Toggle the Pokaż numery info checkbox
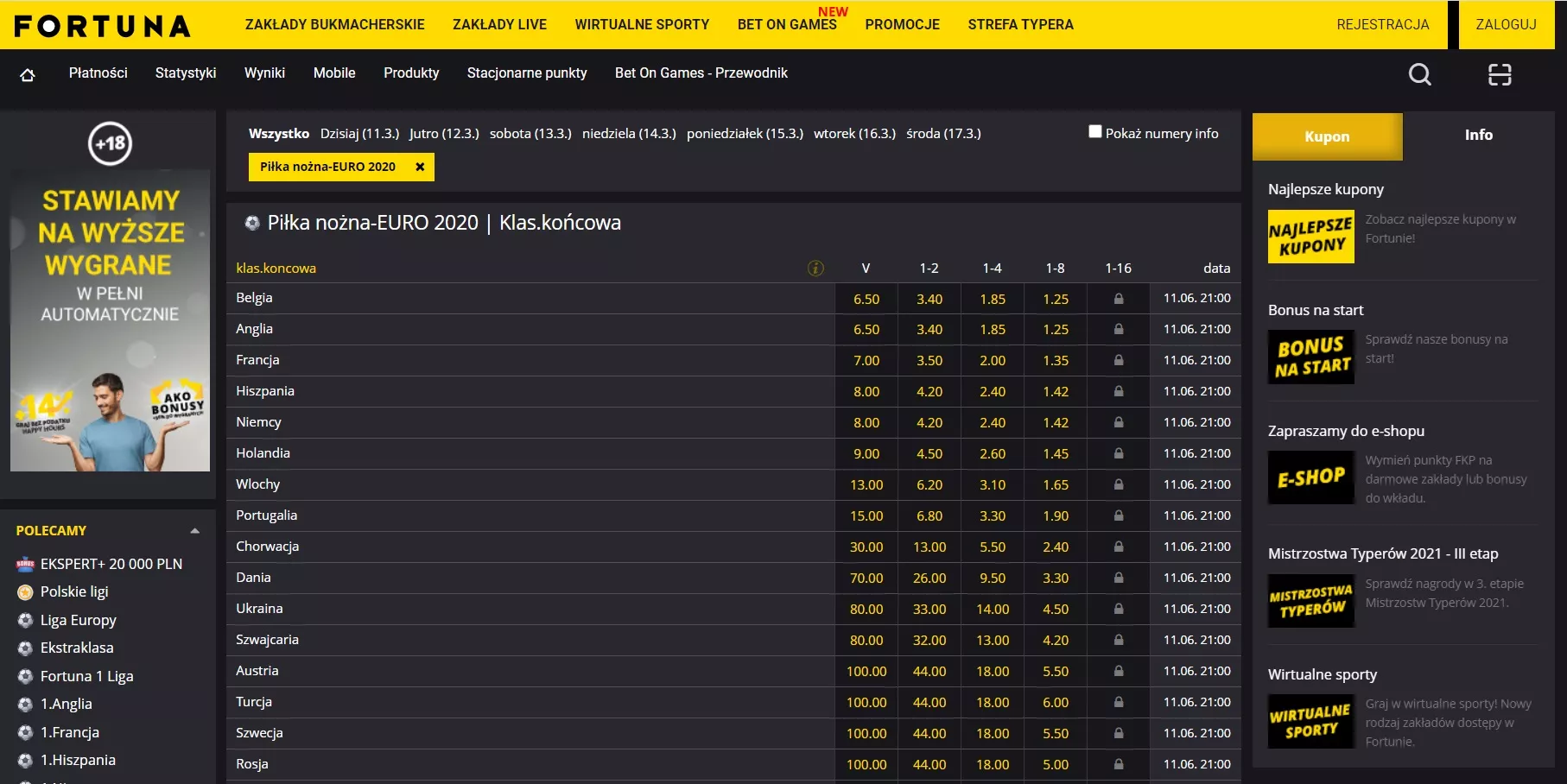The height and width of the screenshot is (784, 1567). click(x=1095, y=131)
